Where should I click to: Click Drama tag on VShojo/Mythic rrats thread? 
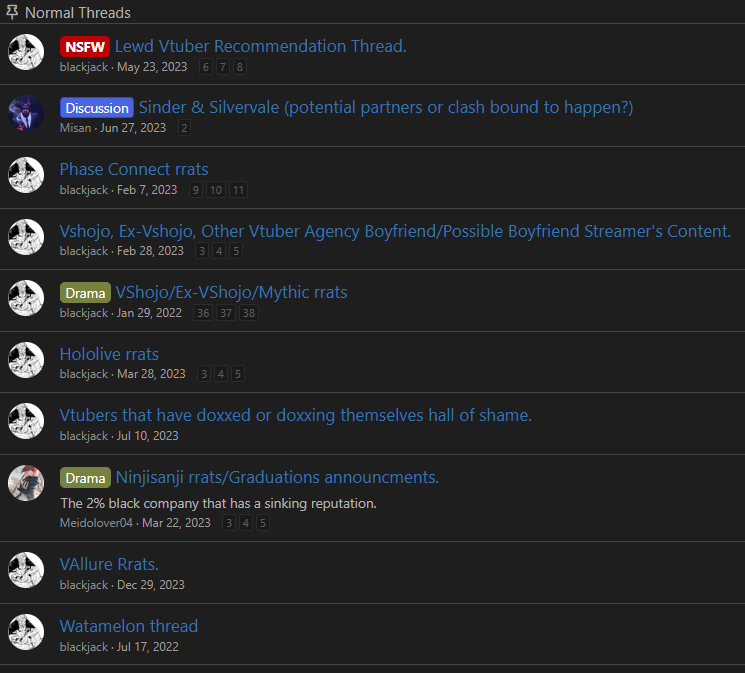[x=86, y=293]
